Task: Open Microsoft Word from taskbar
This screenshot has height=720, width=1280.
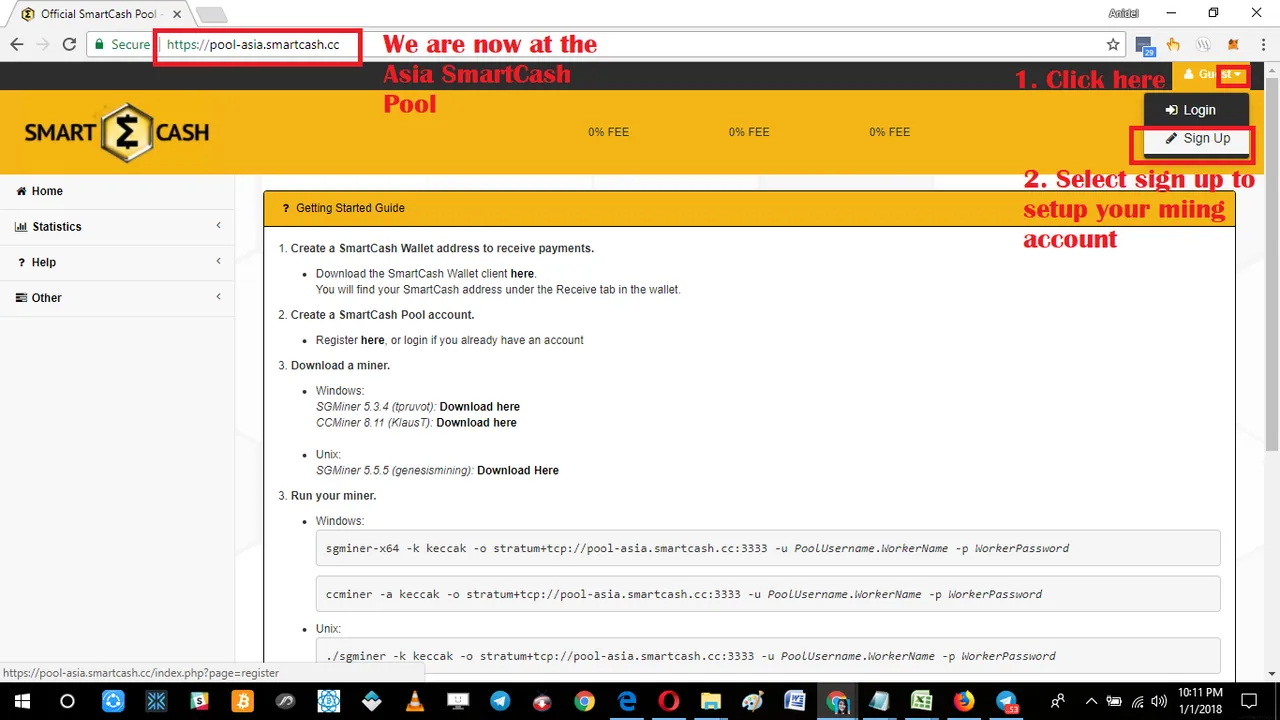Action: [x=795, y=701]
